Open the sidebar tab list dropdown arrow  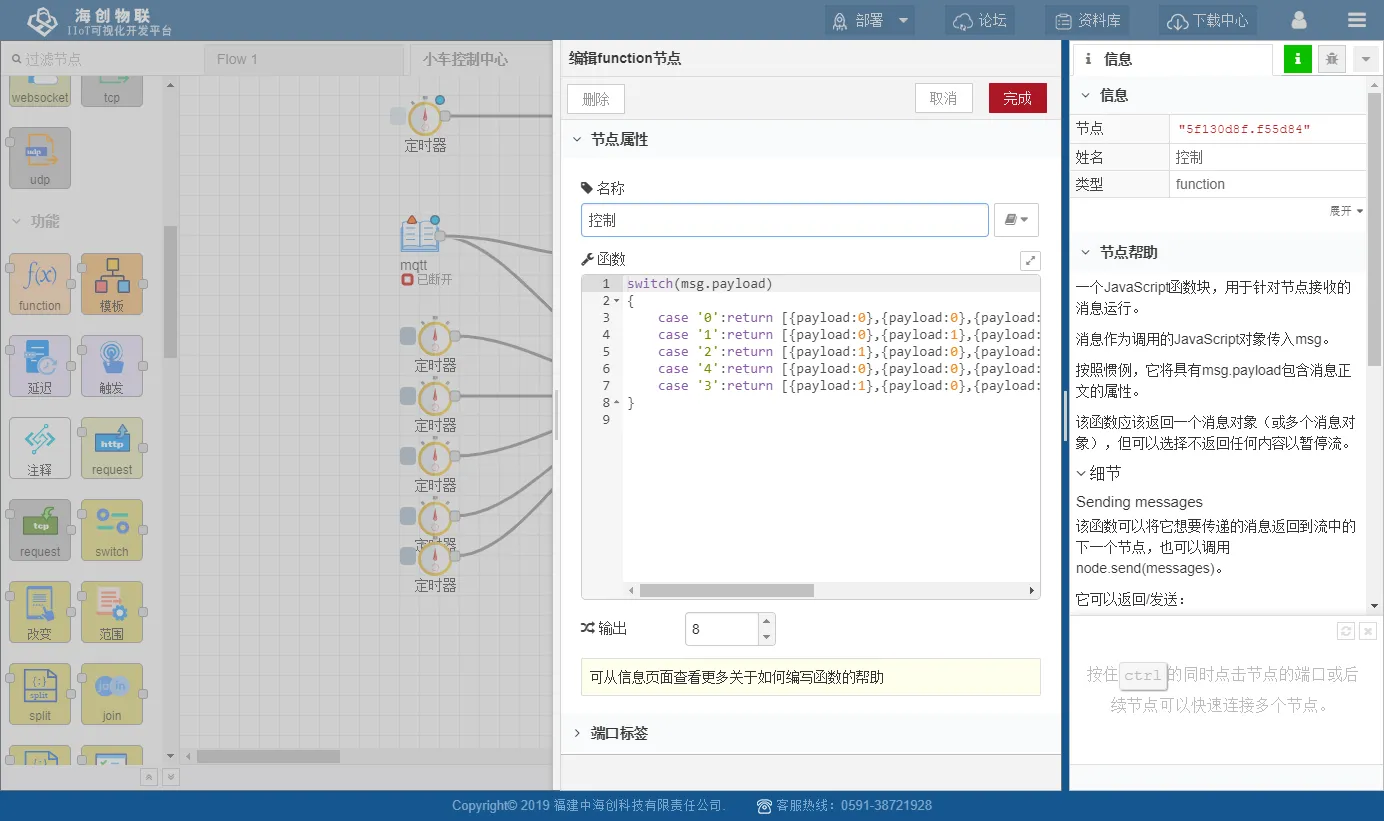click(1366, 60)
